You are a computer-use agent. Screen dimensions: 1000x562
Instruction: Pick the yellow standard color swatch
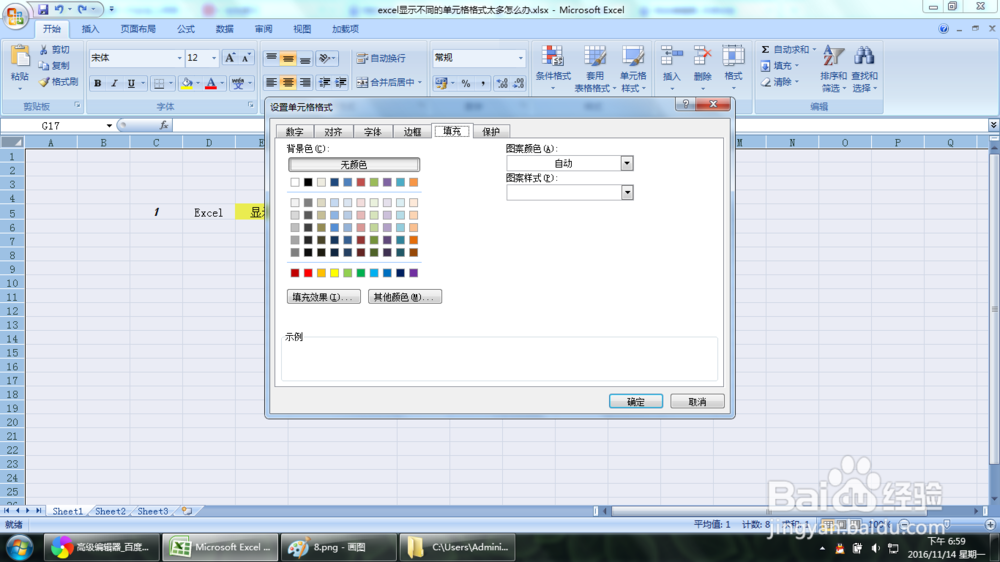(334, 273)
